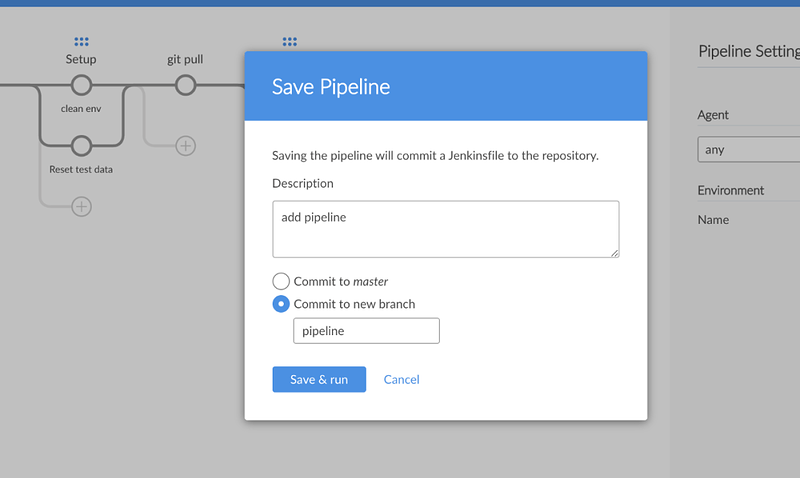Select the clean env stage node circle
The width and height of the screenshot is (800, 478).
coord(82,85)
